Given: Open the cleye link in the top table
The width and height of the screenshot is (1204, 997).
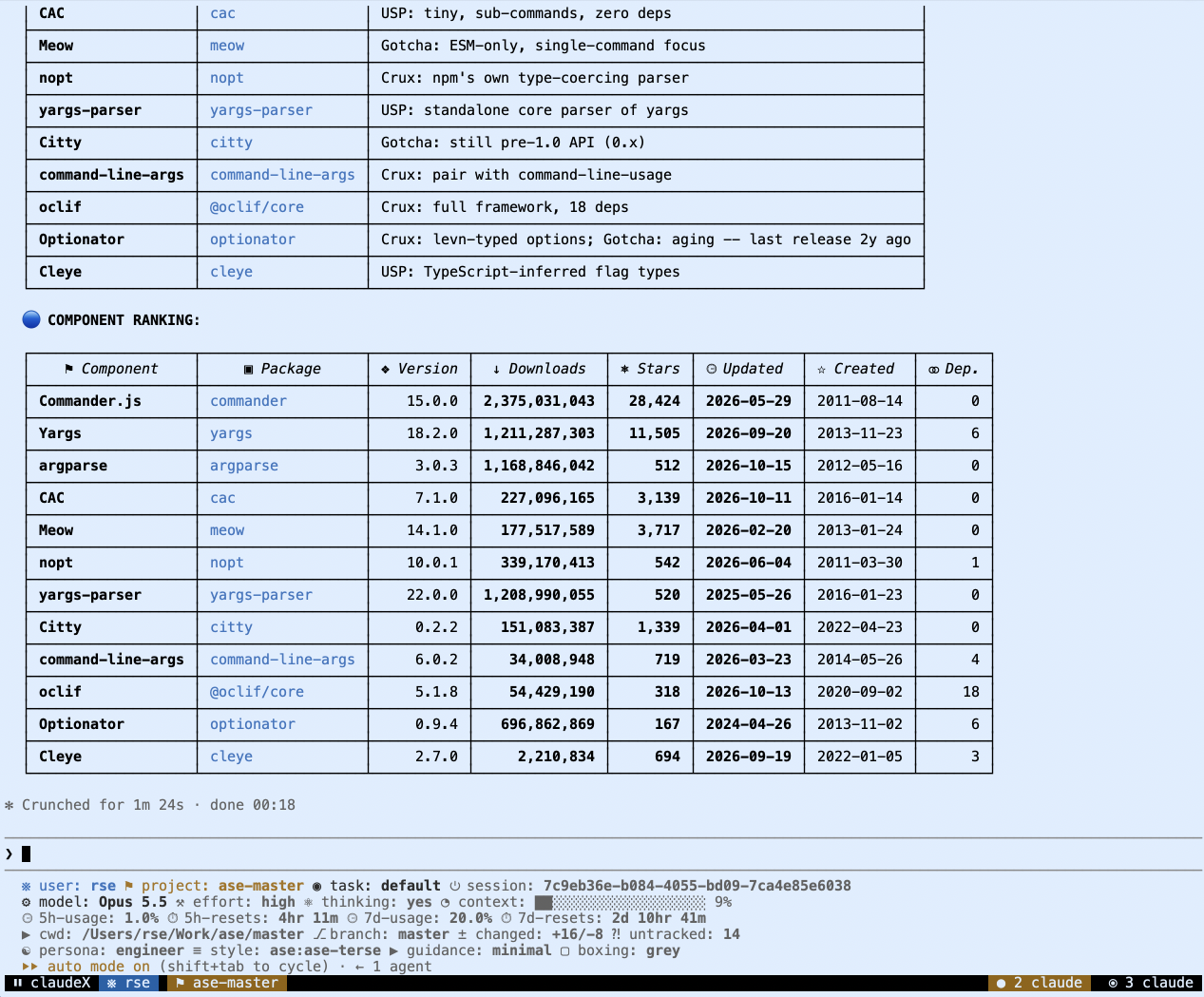Looking at the screenshot, I should 231,272.
